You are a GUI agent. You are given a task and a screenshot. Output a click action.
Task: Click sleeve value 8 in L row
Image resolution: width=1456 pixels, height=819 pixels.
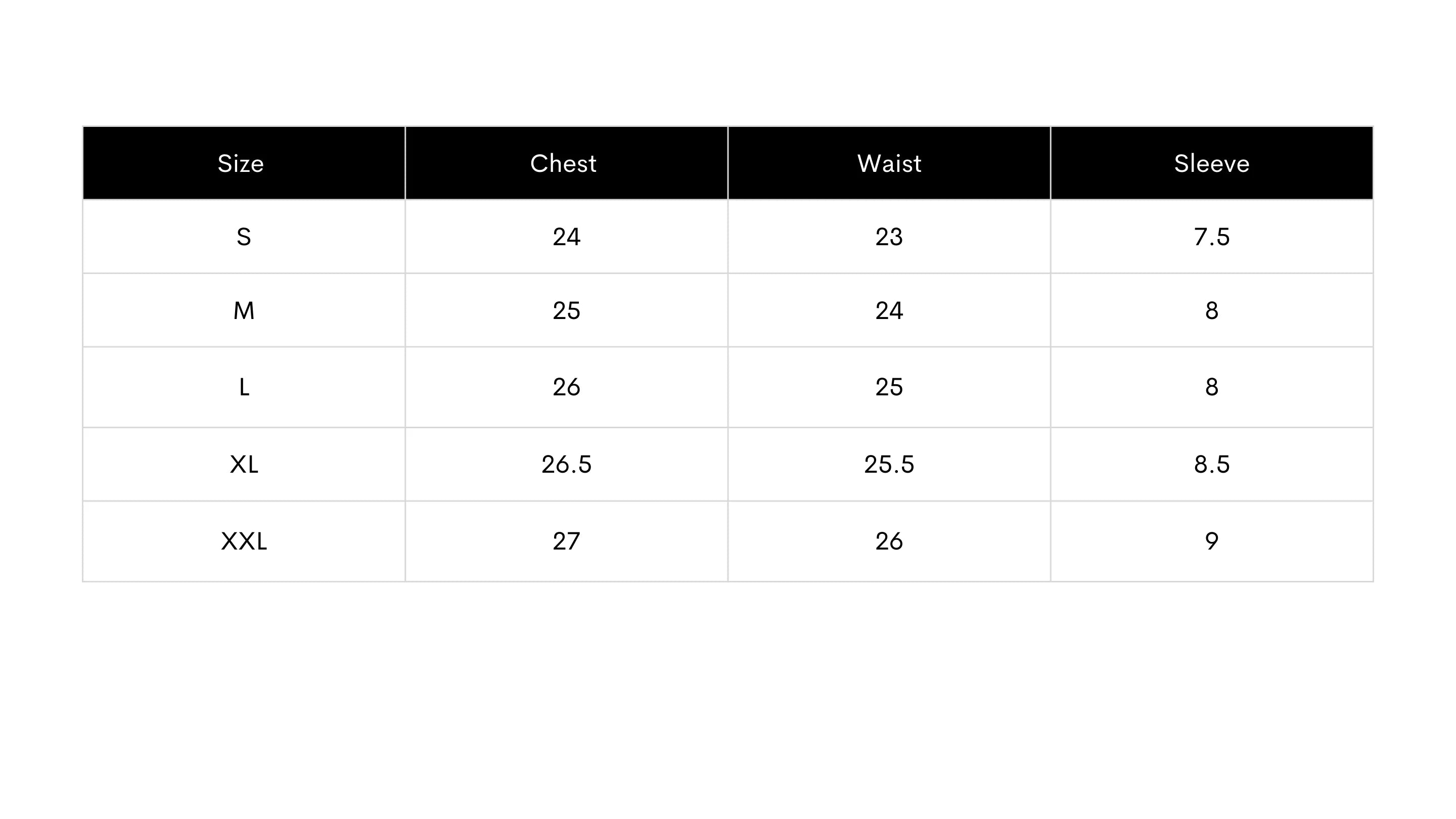[x=1212, y=387]
